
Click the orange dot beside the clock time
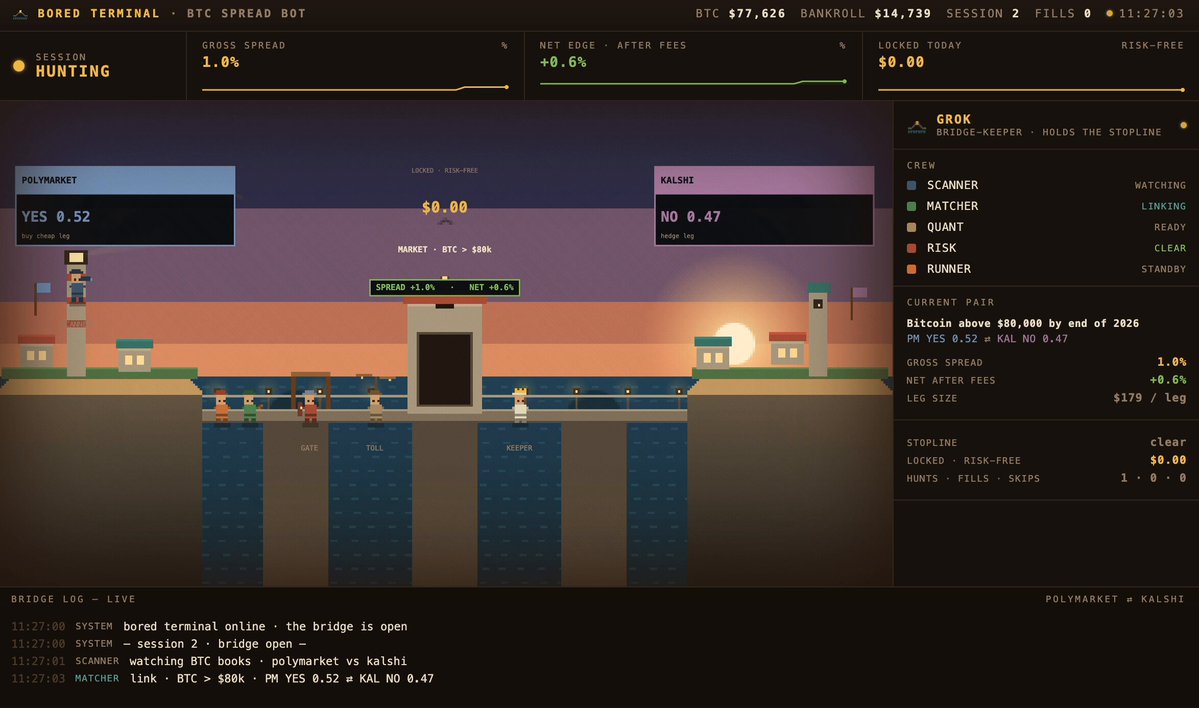pyautogui.click(x=1110, y=14)
